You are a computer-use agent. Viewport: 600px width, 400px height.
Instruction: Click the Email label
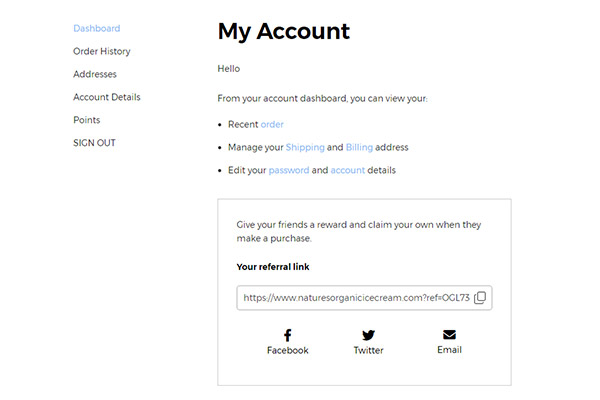coord(449,349)
